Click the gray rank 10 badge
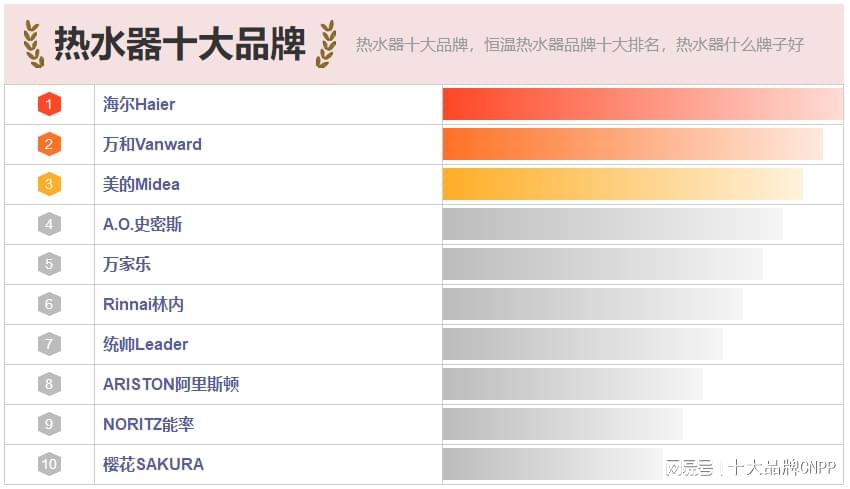850x489 pixels. click(49, 464)
